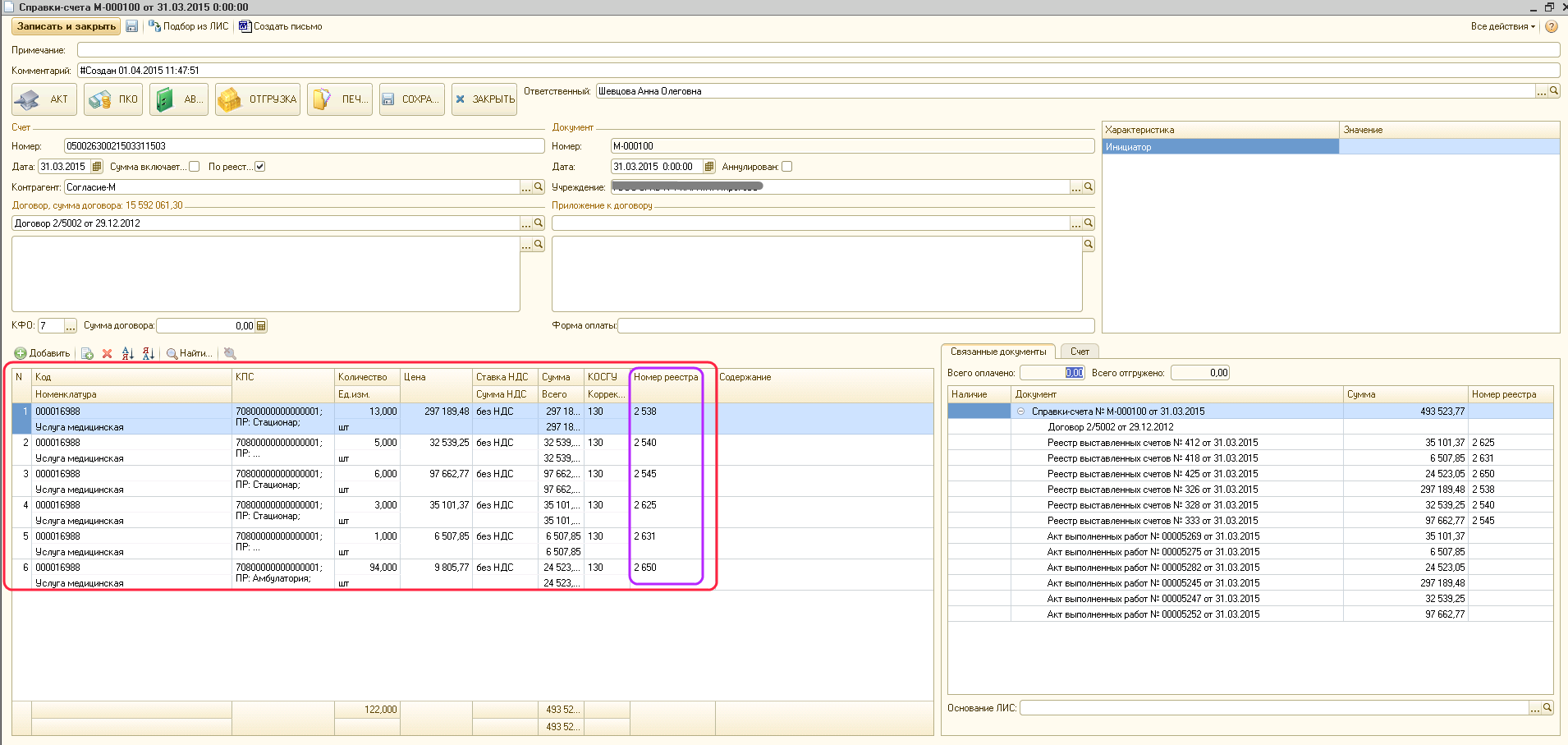Viewport: 1568px width, 745px height.
Task: Tick the Аннулирован checkbox
Action: click(787, 167)
